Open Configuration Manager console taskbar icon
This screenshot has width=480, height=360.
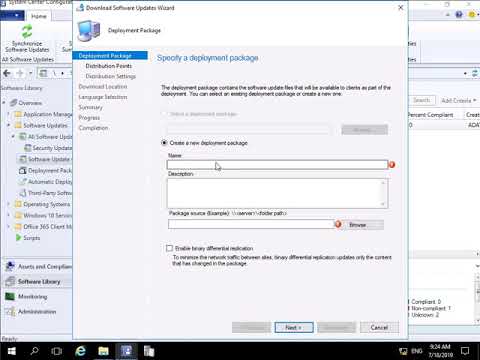(126, 351)
